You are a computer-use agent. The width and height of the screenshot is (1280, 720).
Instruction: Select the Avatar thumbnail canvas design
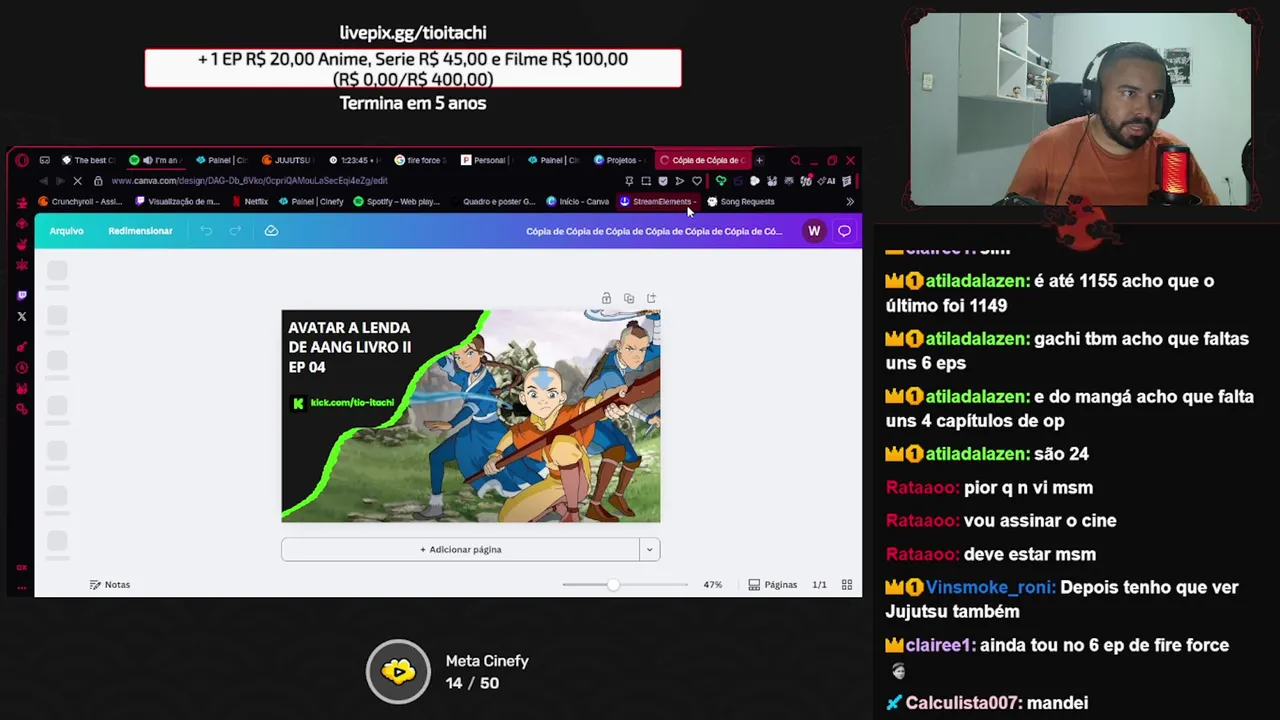click(x=471, y=416)
